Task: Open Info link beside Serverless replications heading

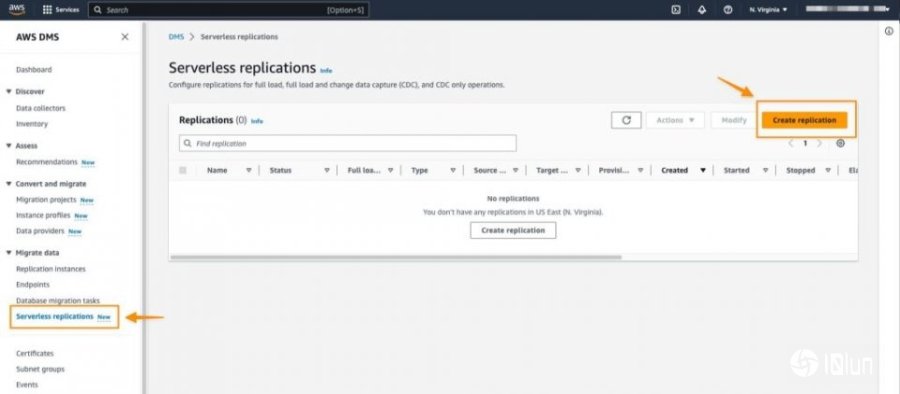Action: pos(326,71)
